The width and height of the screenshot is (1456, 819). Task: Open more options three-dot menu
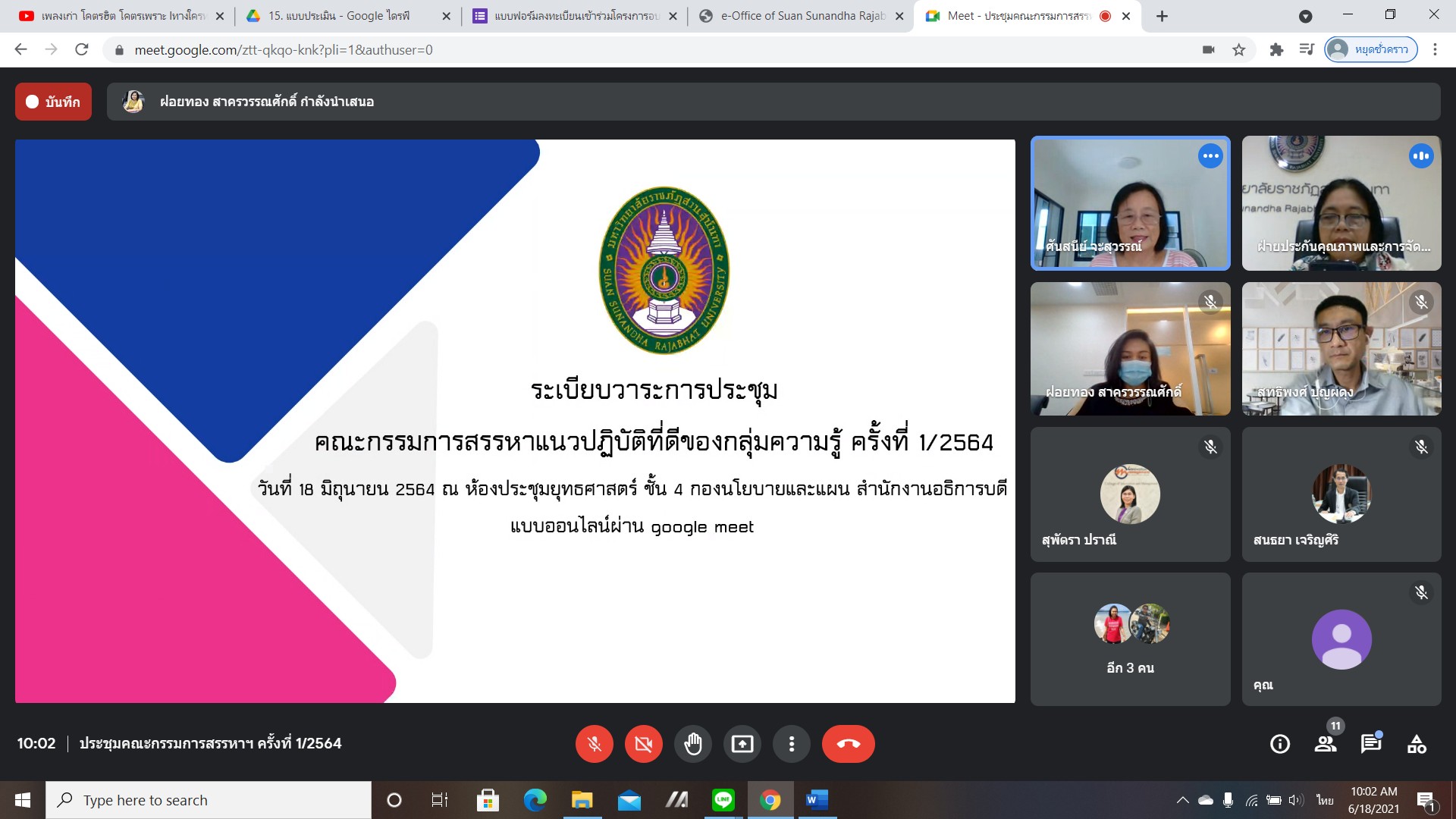pos(791,744)
